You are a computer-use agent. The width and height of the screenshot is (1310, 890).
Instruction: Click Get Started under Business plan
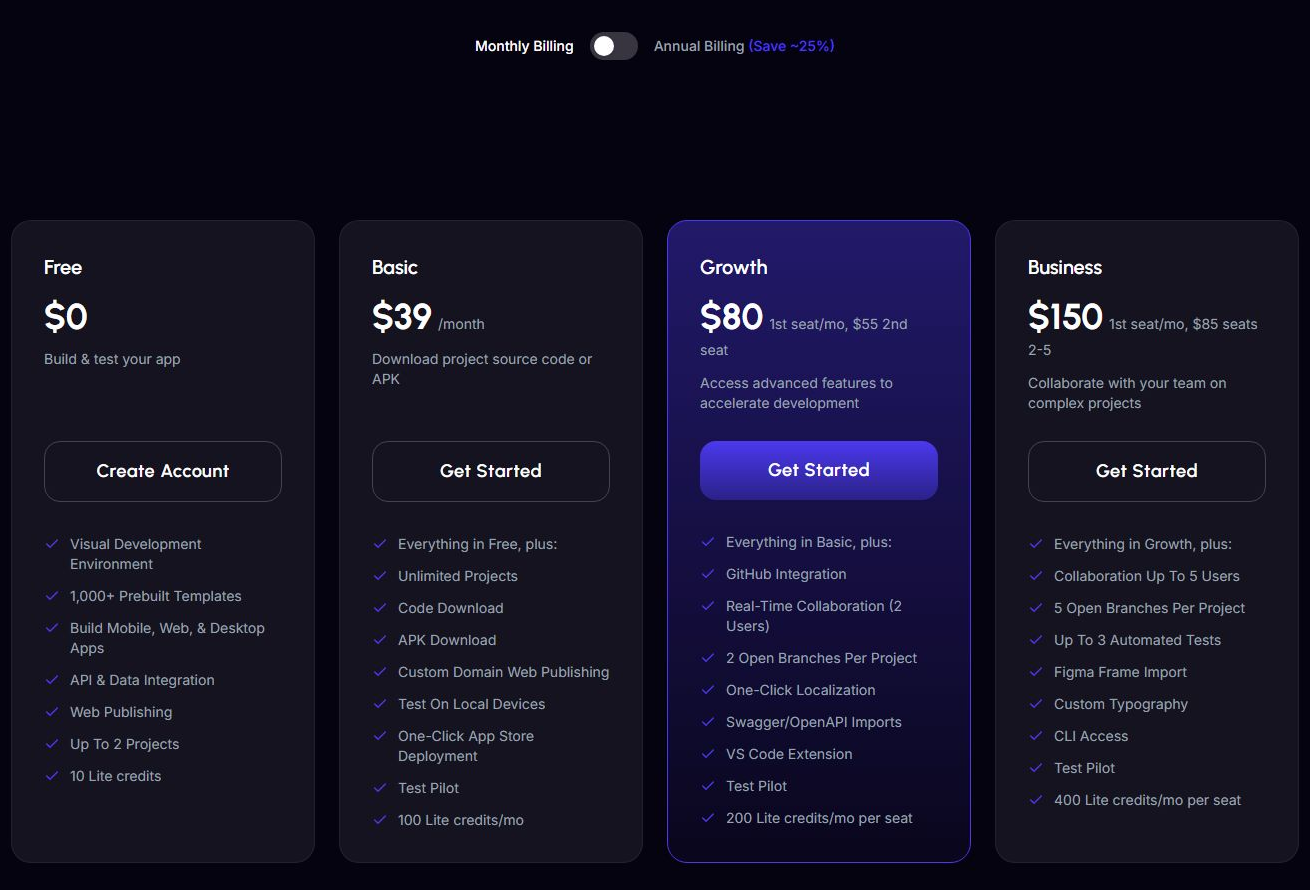pyautogui.click(x=1147, y=471)
